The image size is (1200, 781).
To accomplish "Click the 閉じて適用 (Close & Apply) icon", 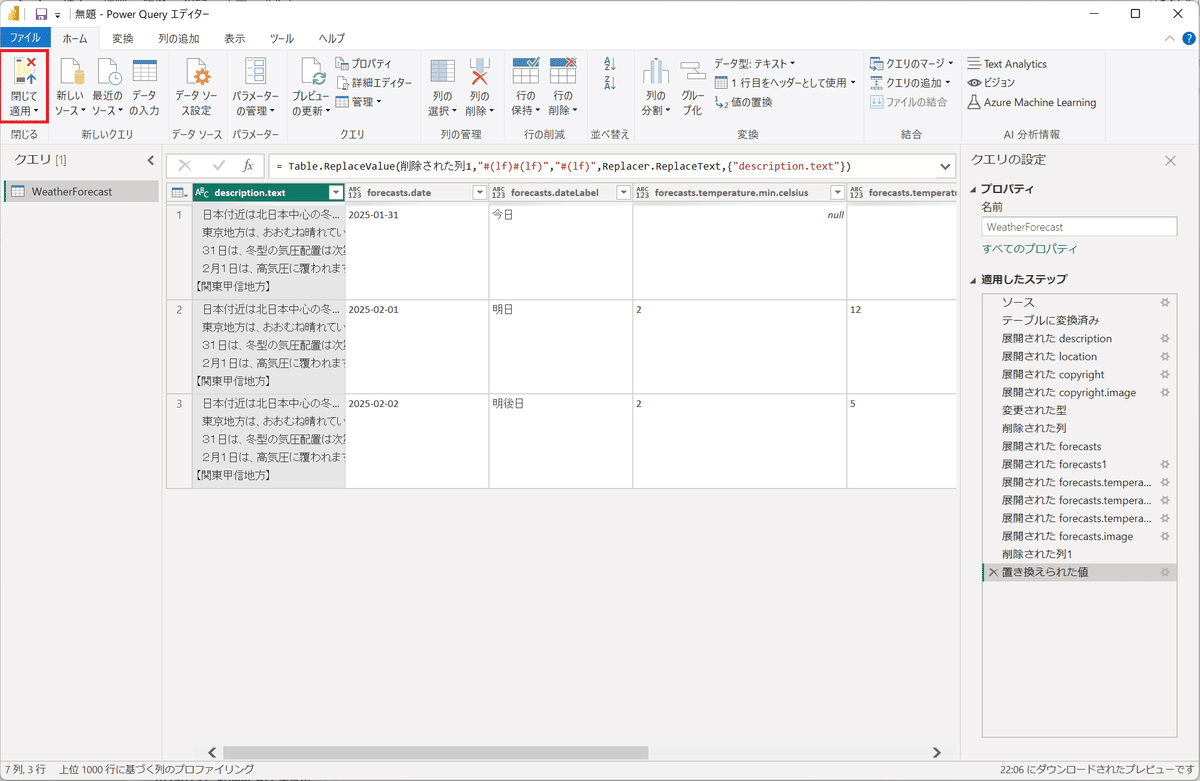I will (x=24, y=72).
